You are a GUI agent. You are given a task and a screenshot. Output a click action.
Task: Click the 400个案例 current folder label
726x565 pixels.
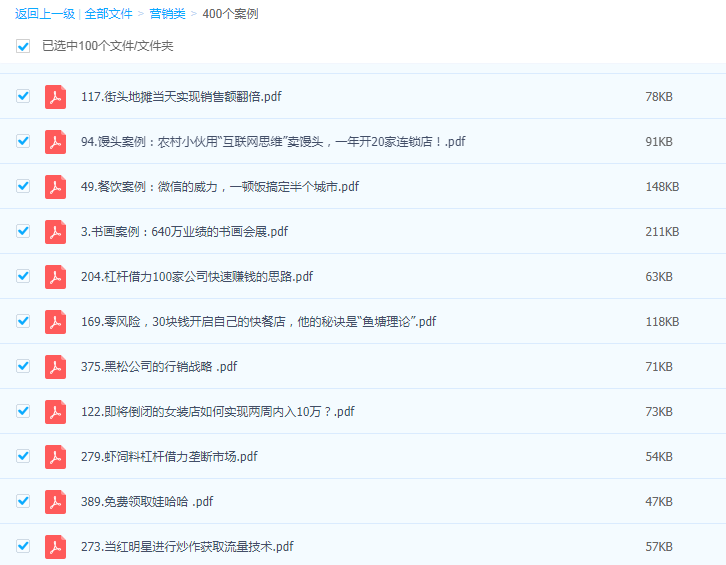[x=230, y=14]
